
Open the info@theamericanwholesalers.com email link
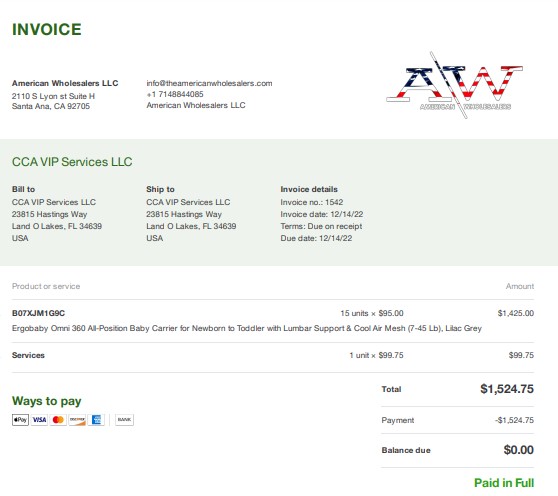coord(209,83)
